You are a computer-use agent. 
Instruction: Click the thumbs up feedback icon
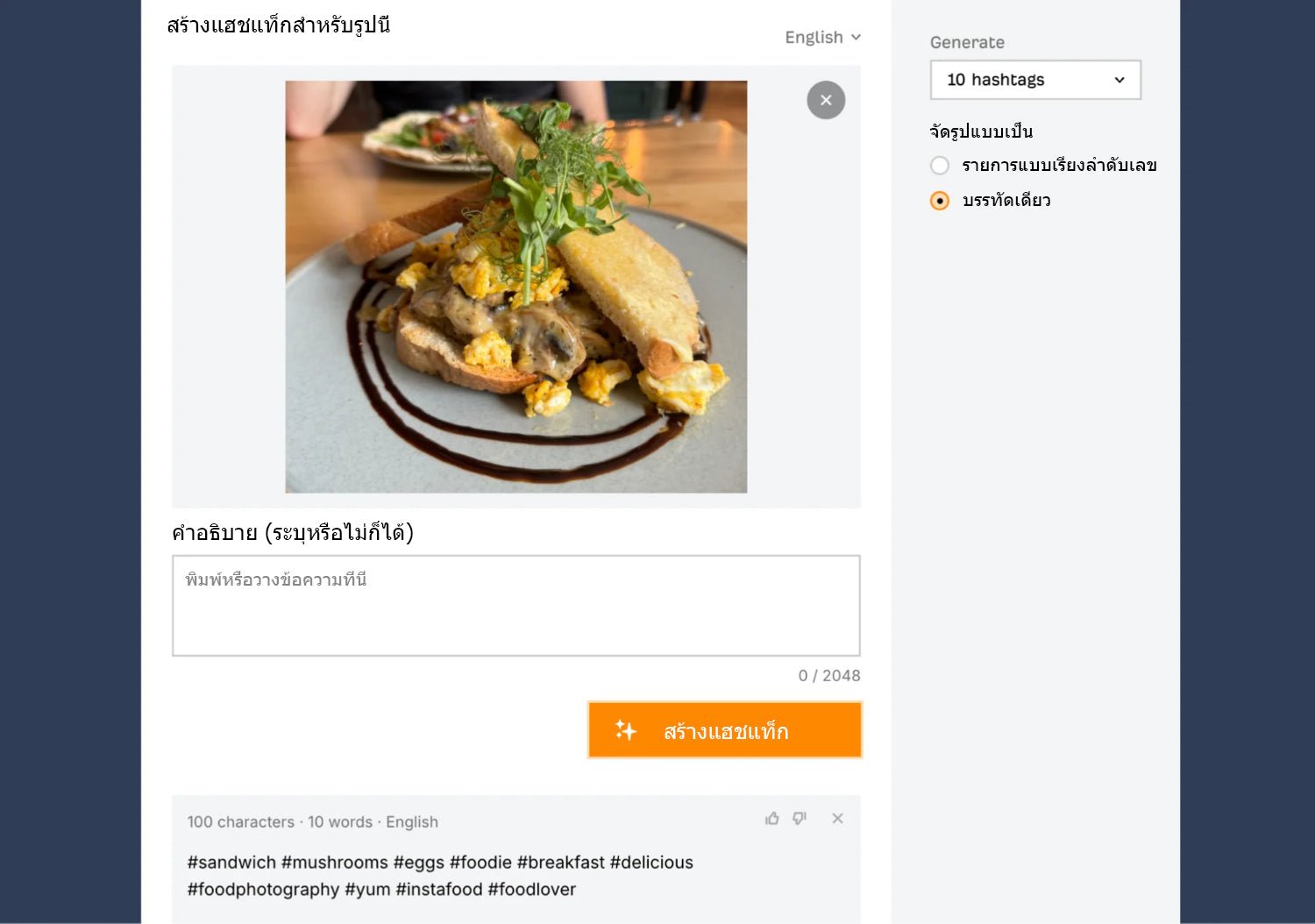(x=772, y=819)
